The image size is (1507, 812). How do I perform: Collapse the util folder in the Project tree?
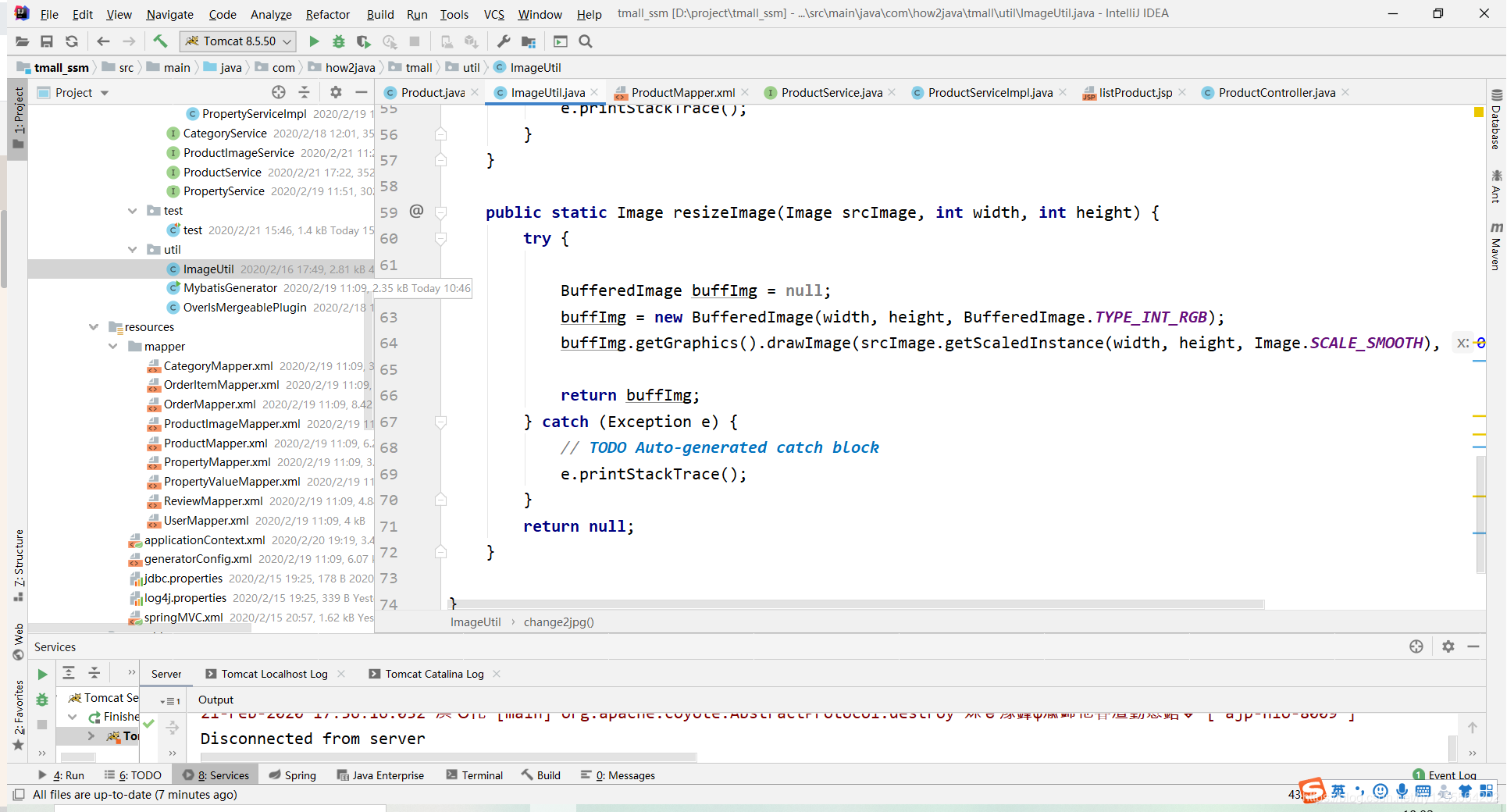click(x=133, y=250)
